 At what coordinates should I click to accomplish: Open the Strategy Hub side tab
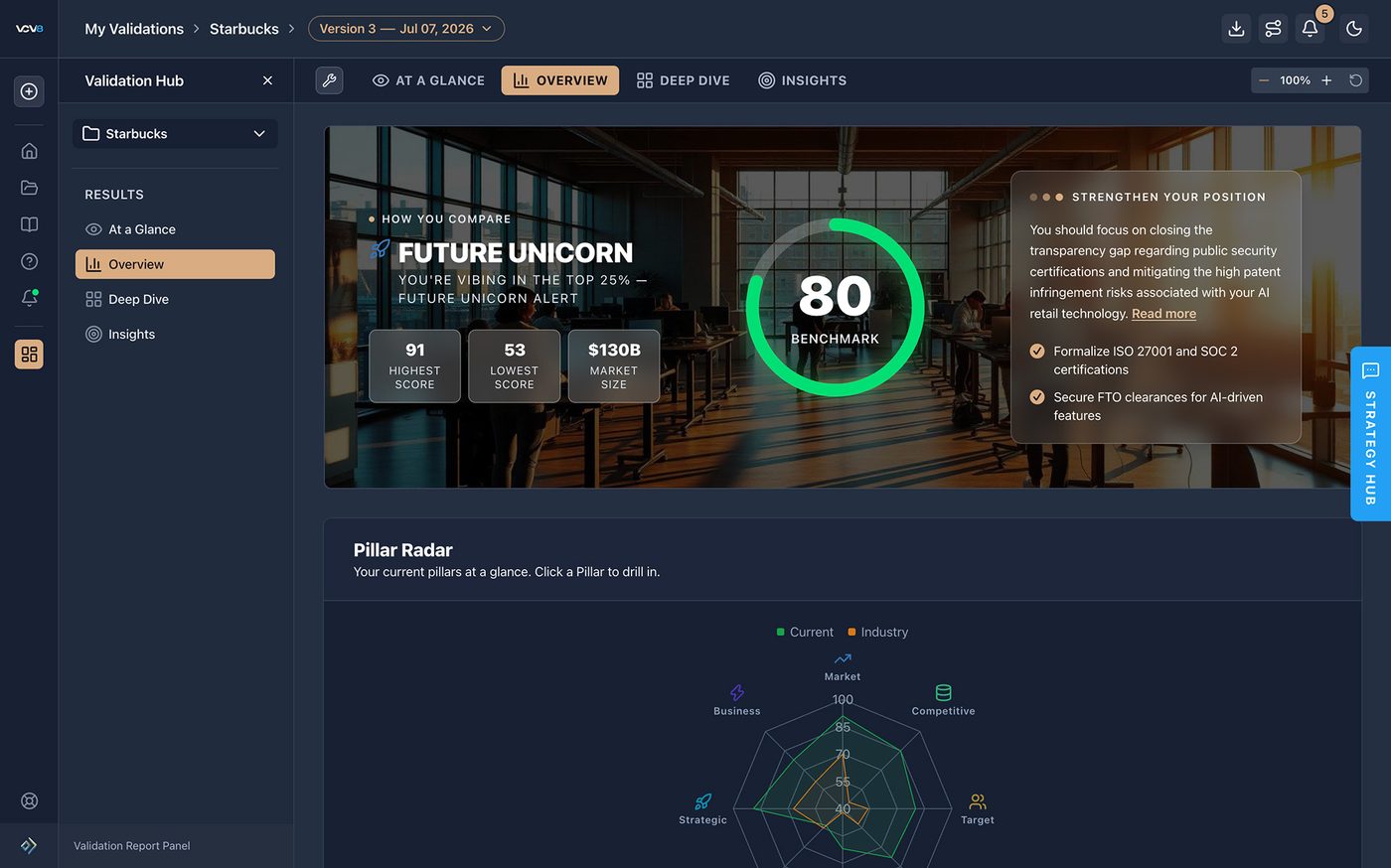[x=1371, y=433]
